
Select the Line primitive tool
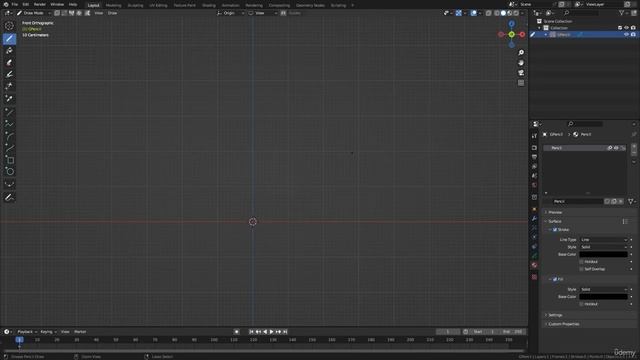[x=9, y=112]
